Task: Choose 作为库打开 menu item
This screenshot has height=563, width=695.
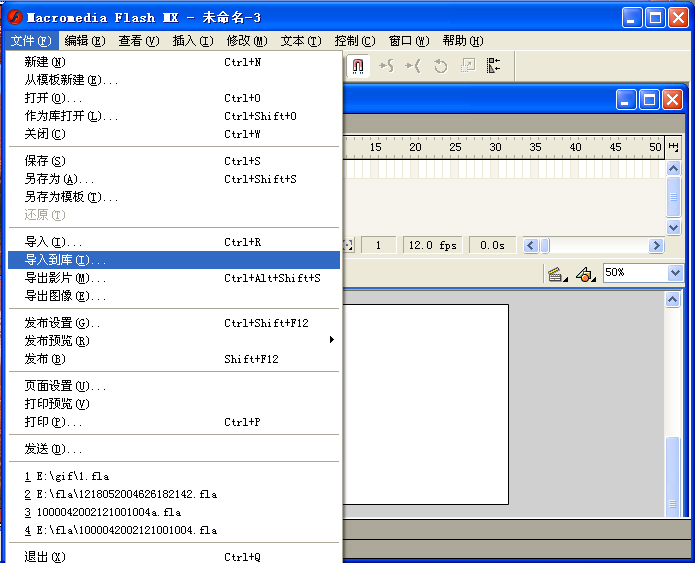Action: 174,116
